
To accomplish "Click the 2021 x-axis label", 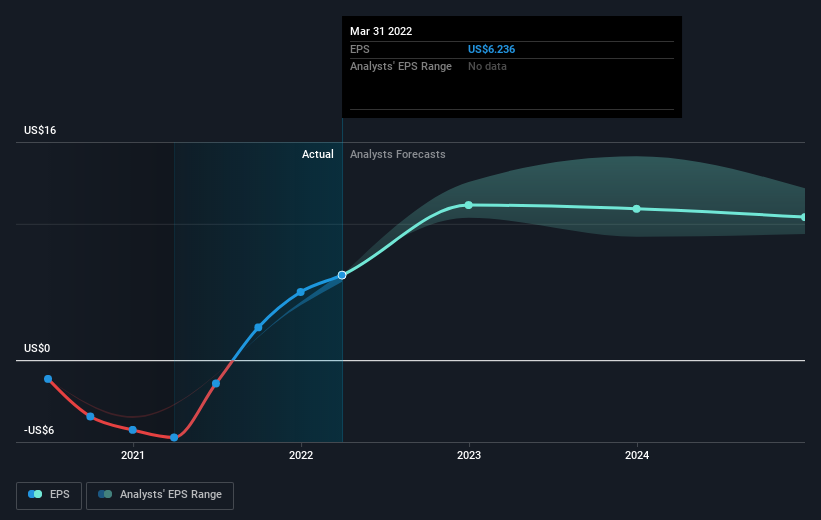I will pyautogui.click(x=132, y=455).
